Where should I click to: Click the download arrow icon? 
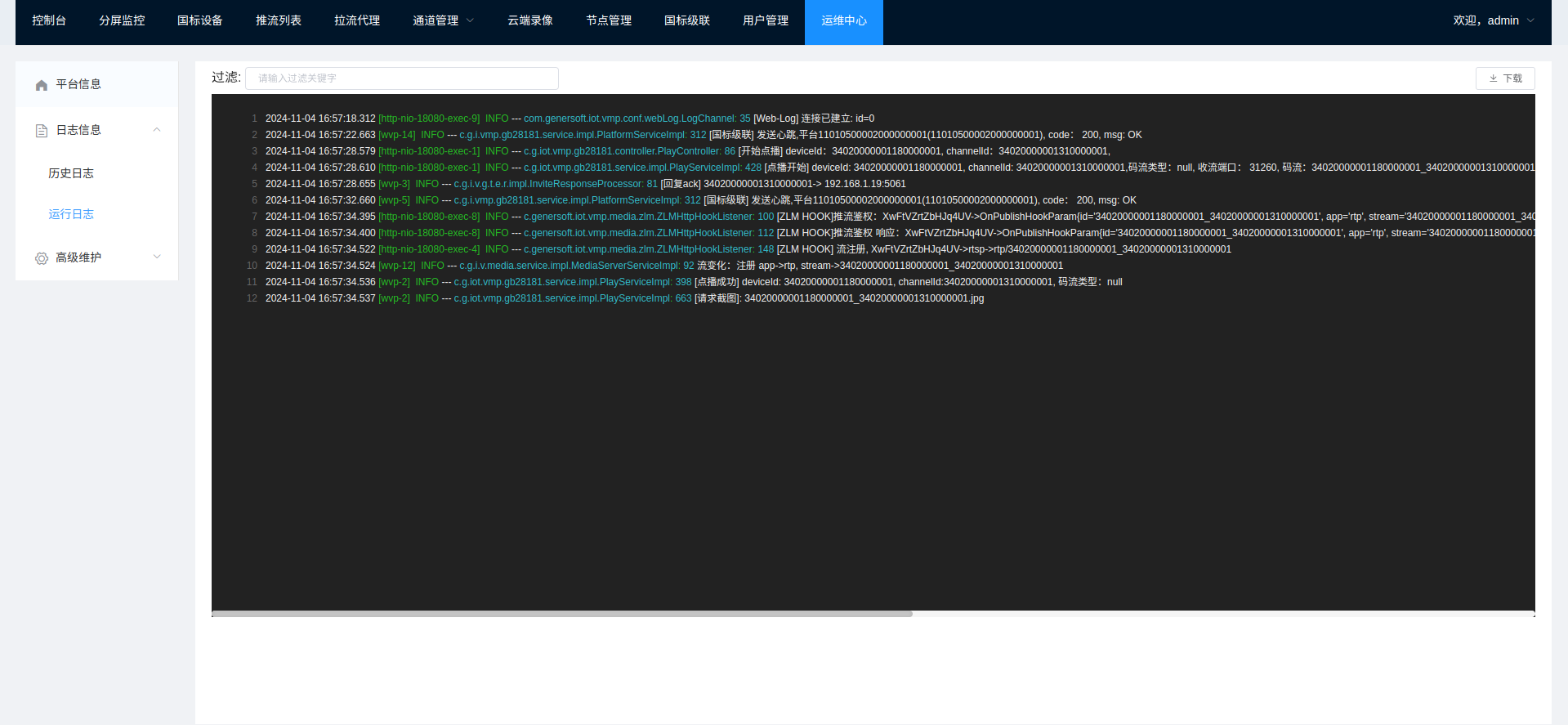[x=1493, y=78]
